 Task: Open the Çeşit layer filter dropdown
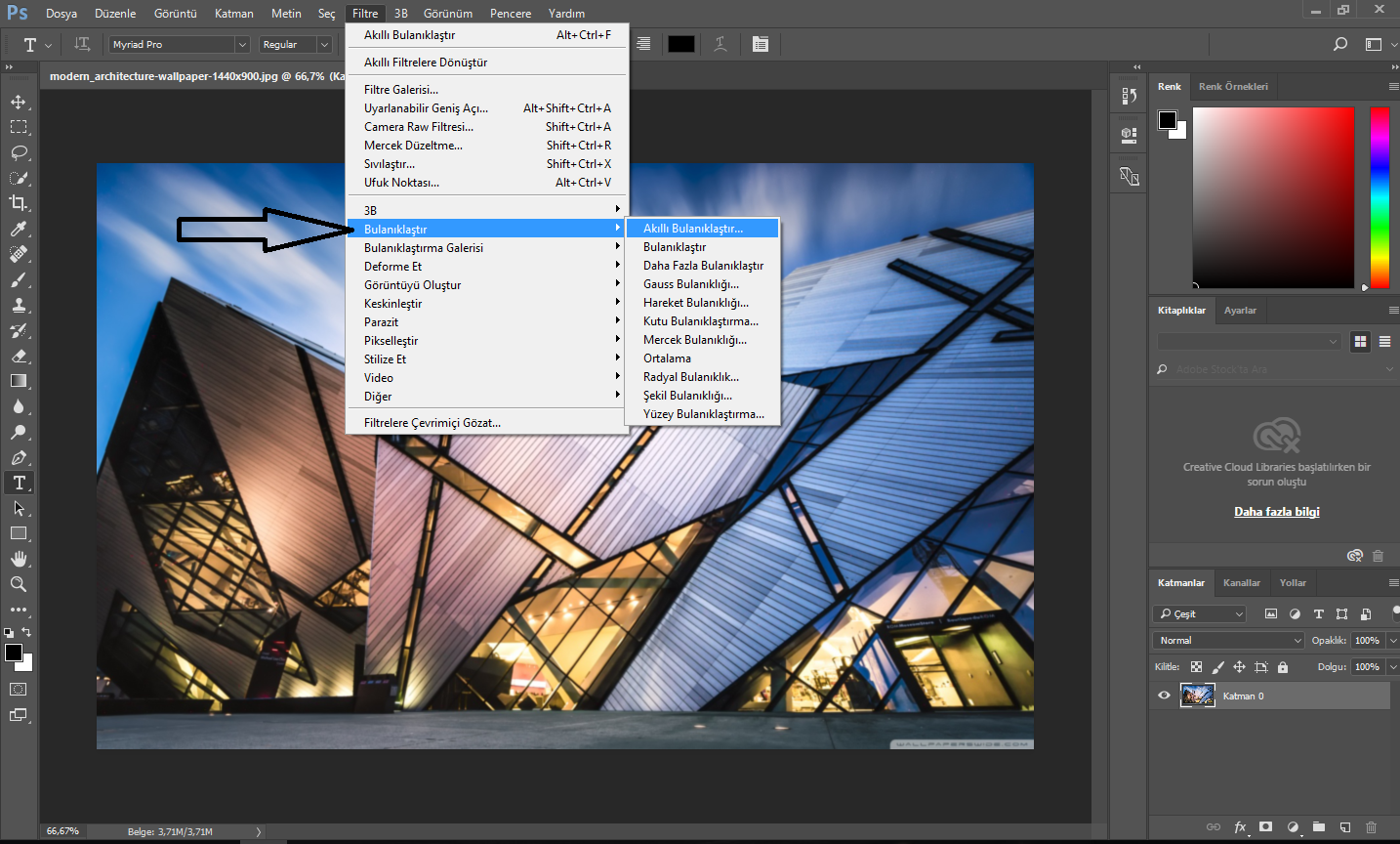tap(1201, 613)
